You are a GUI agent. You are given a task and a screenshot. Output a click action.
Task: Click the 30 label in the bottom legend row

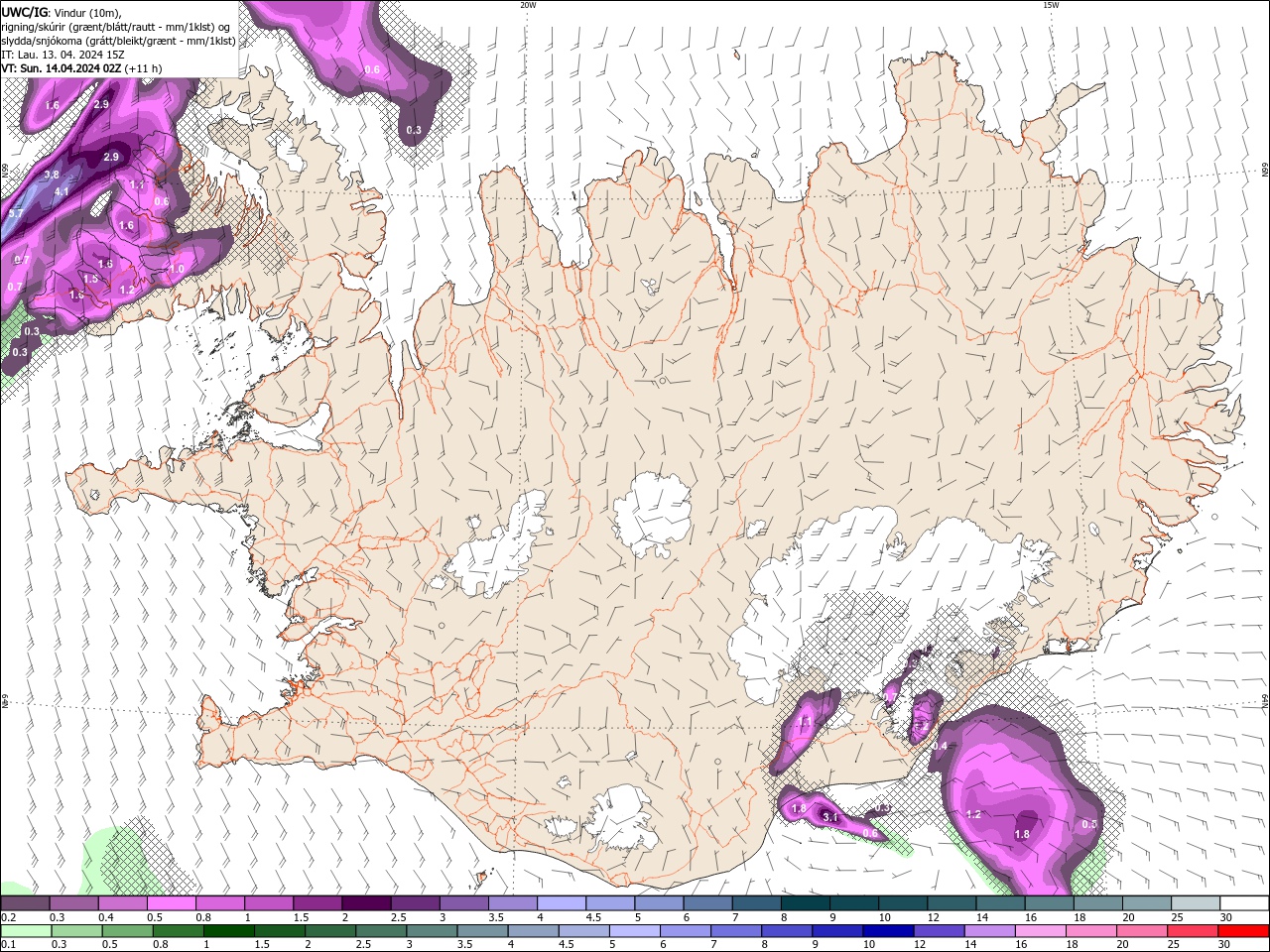pos(1224,945)
